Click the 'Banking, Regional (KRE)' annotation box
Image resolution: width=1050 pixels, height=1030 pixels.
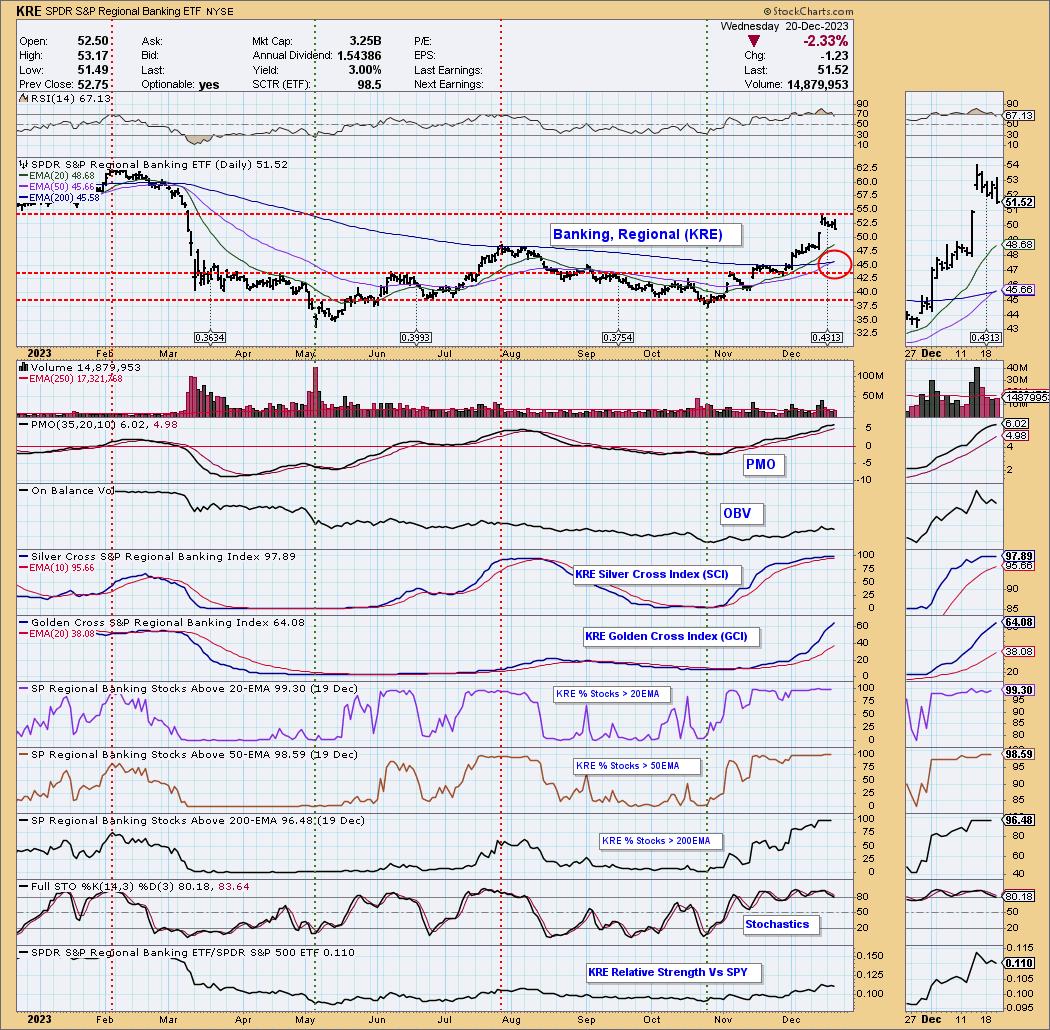click(646, 234)
